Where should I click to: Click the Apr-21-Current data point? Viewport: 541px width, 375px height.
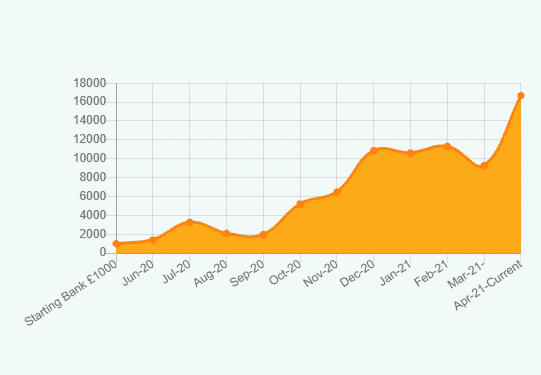coord(521,96)
